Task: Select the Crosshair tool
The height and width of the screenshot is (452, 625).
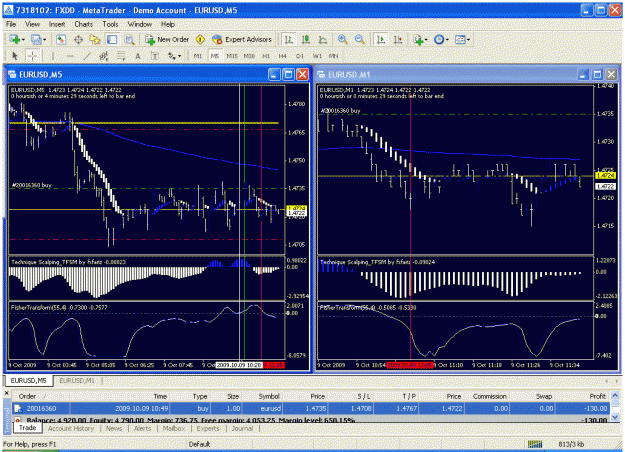Action: tap(32, 56)
